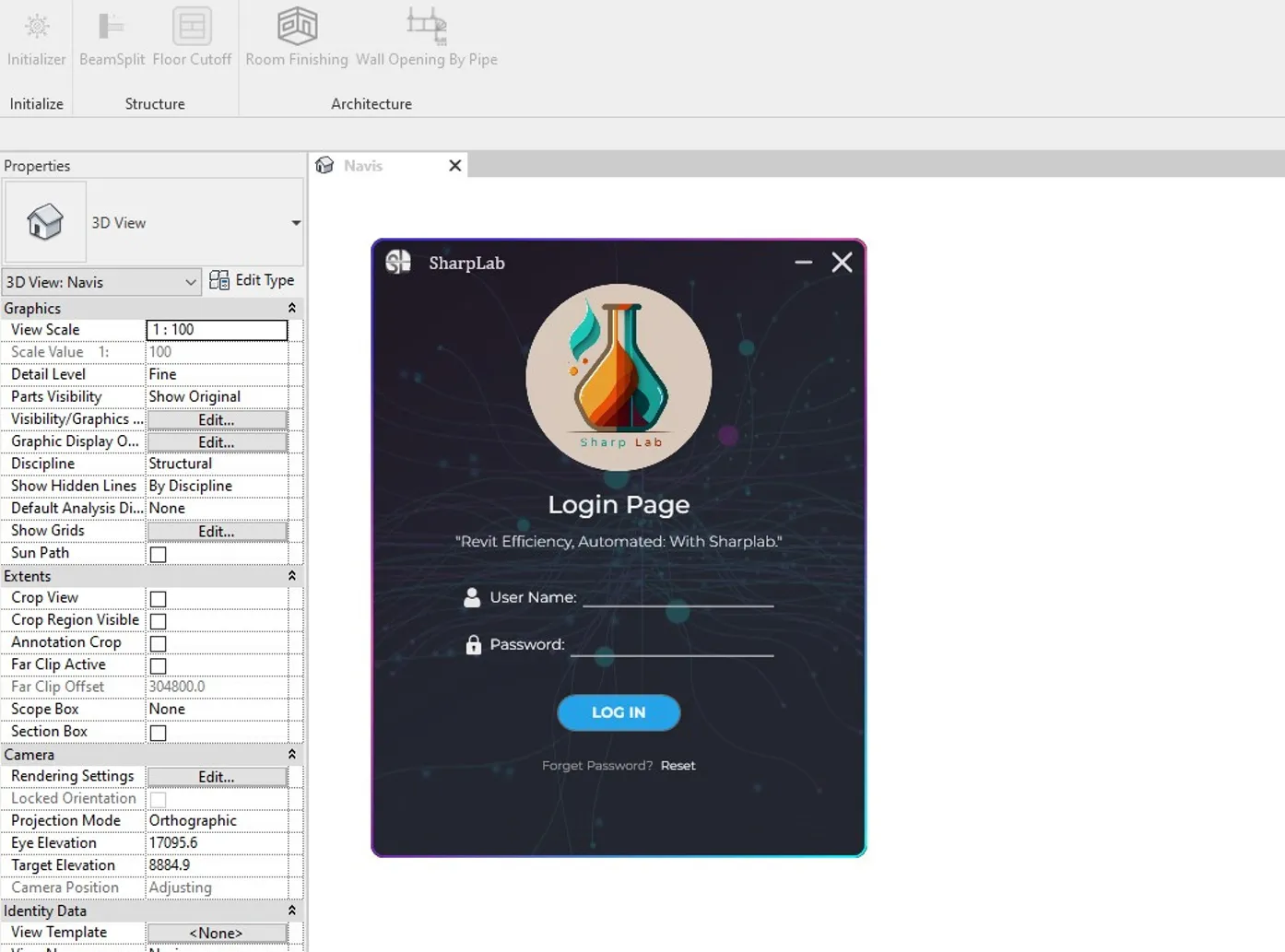Select the Discipline value Structural
This screenshot has height=952, width=1285.
[217, 464]
